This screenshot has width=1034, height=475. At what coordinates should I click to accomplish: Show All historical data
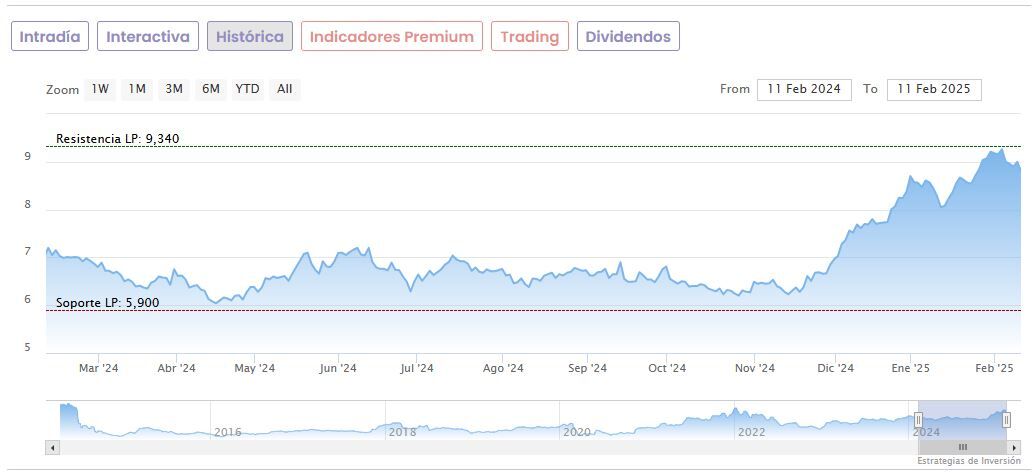coord(285,89)
